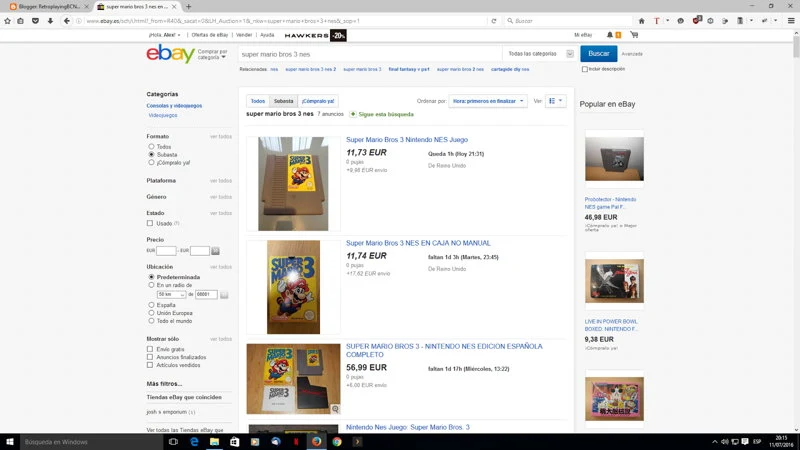800x450 pixels.
Task: Click the green 'Sigue esta búsqueda' plus icon
Action: click(353, 114)
